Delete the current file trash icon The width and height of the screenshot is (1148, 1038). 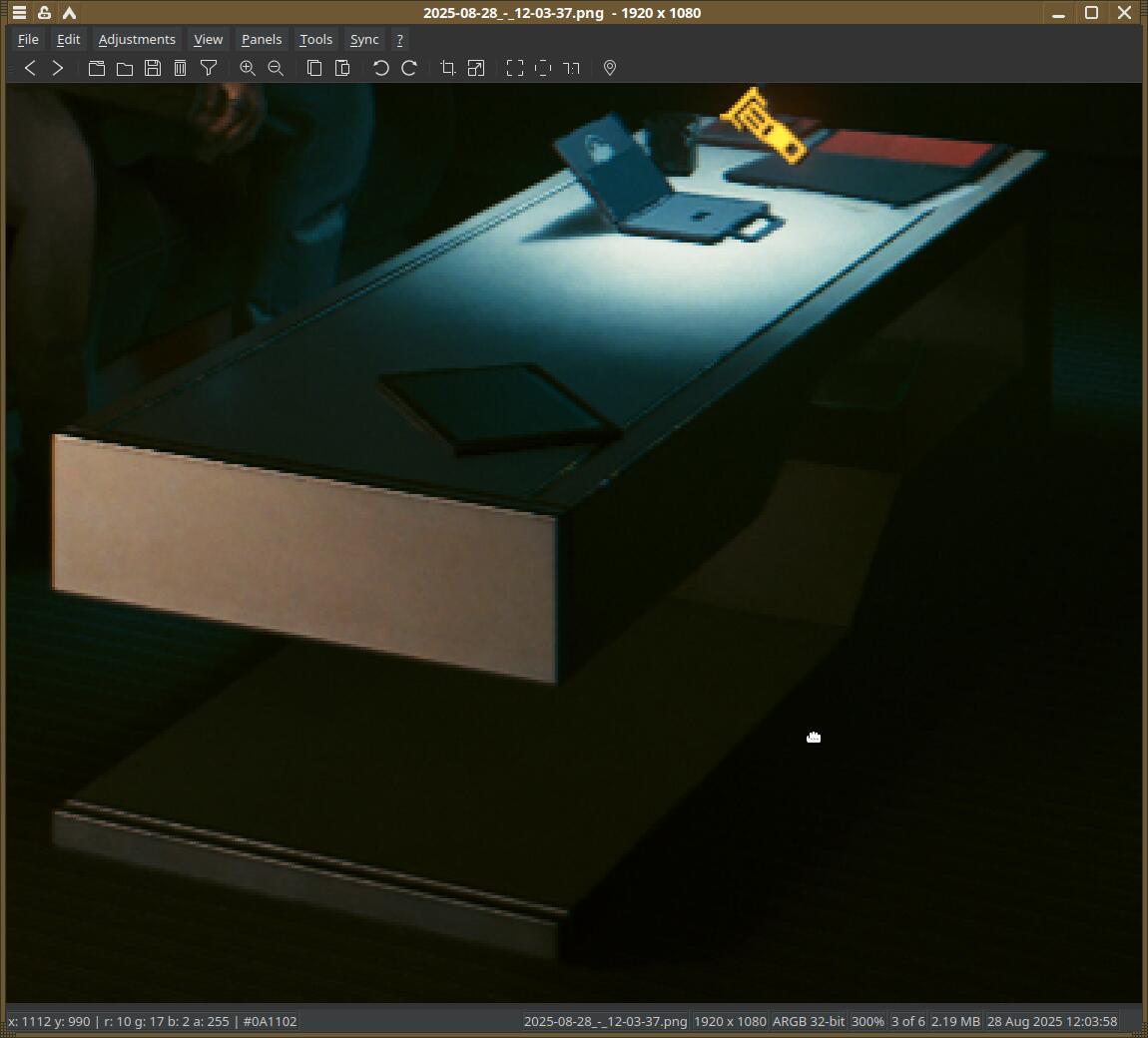180,68
